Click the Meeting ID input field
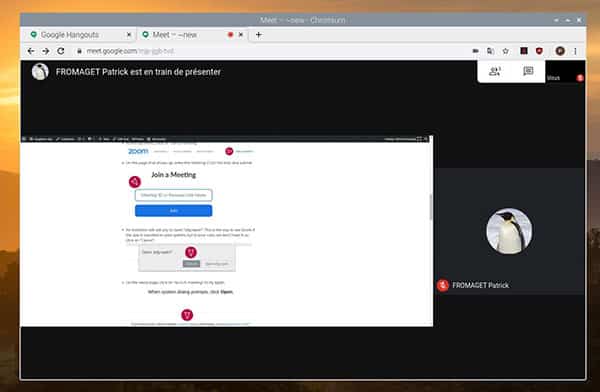Screen dimensions: 600x392 [x=173, y=195]
